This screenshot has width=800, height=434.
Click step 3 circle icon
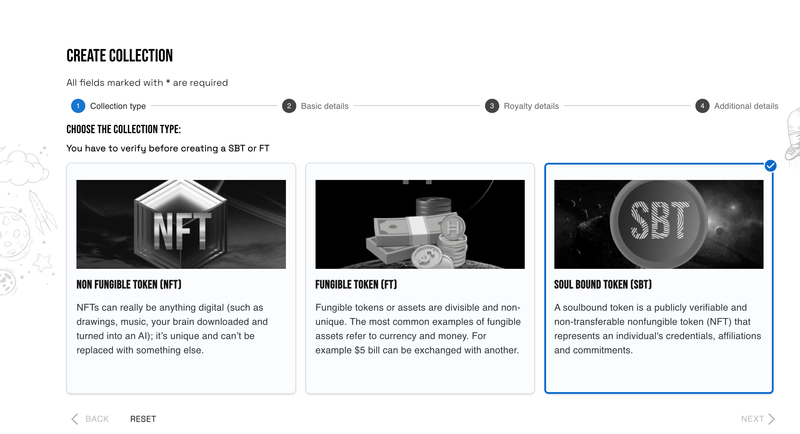point(492,106)
